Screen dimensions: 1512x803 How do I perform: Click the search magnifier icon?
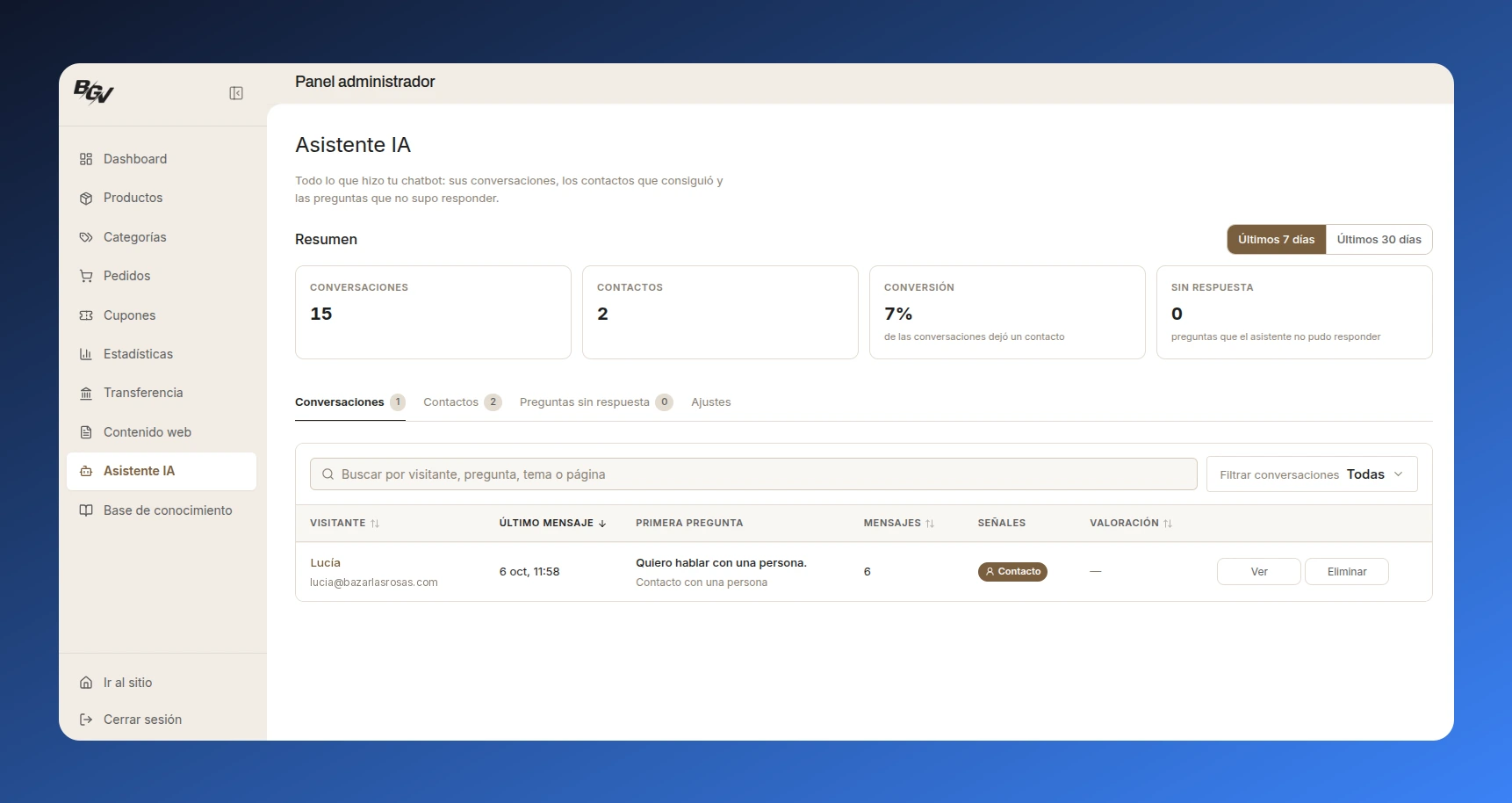click(328, 474)
